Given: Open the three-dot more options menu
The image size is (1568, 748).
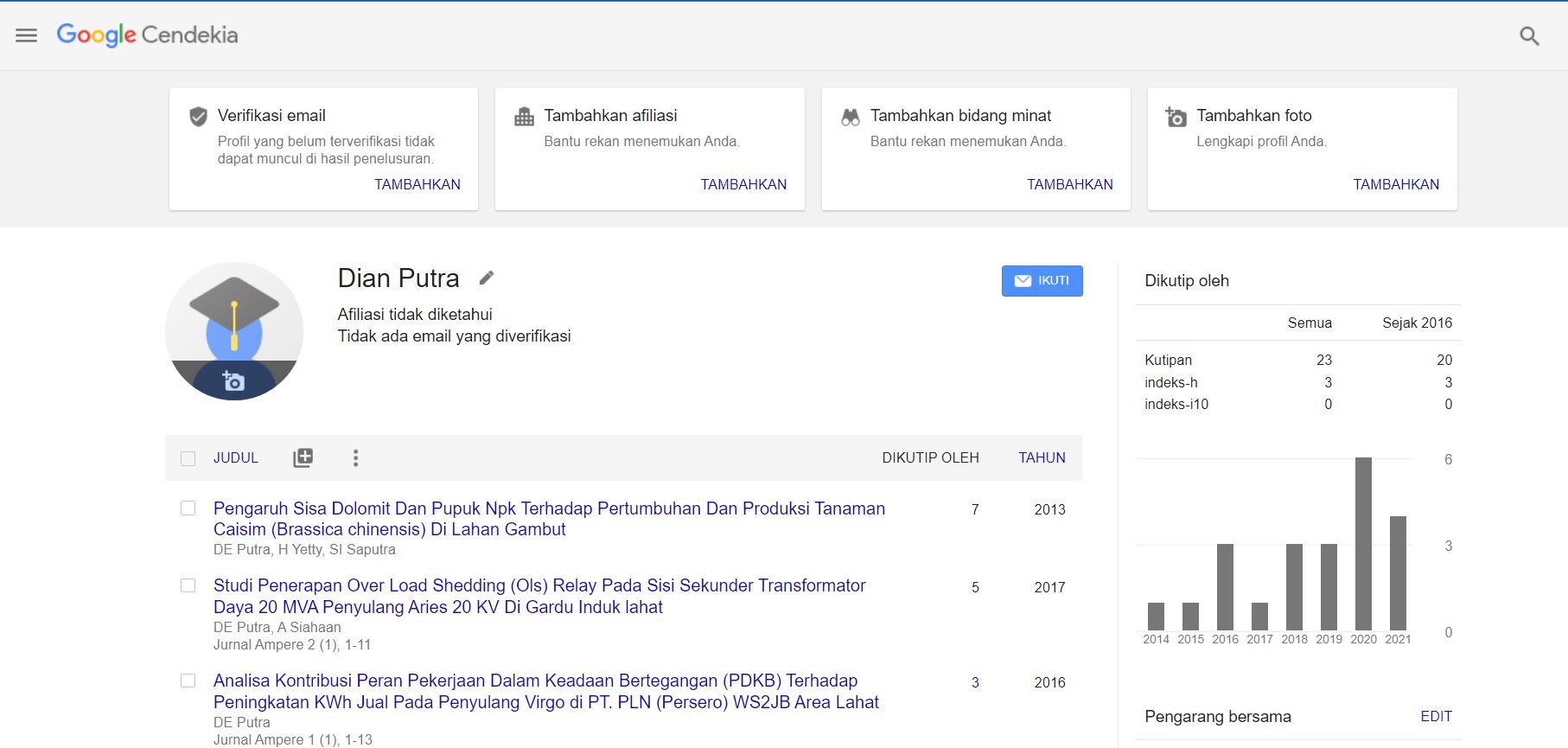Looking at the screenshot, I should tap(355, 457).
